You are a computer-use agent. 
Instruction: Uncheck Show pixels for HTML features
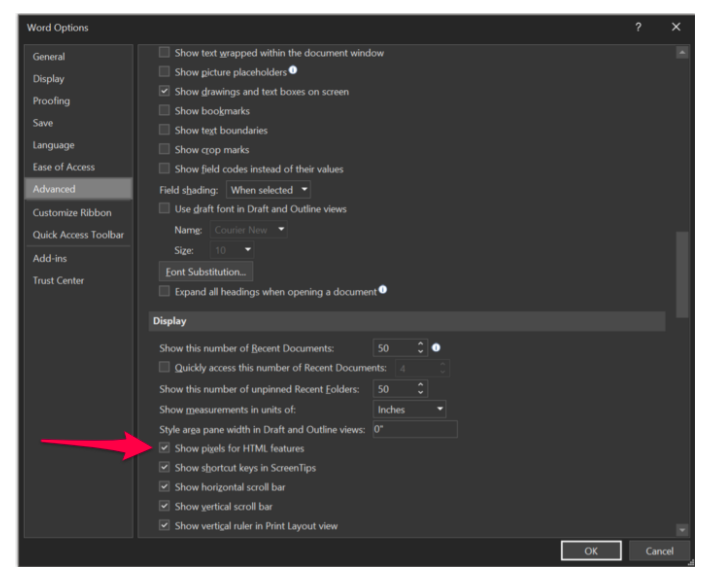coord(165,449)
